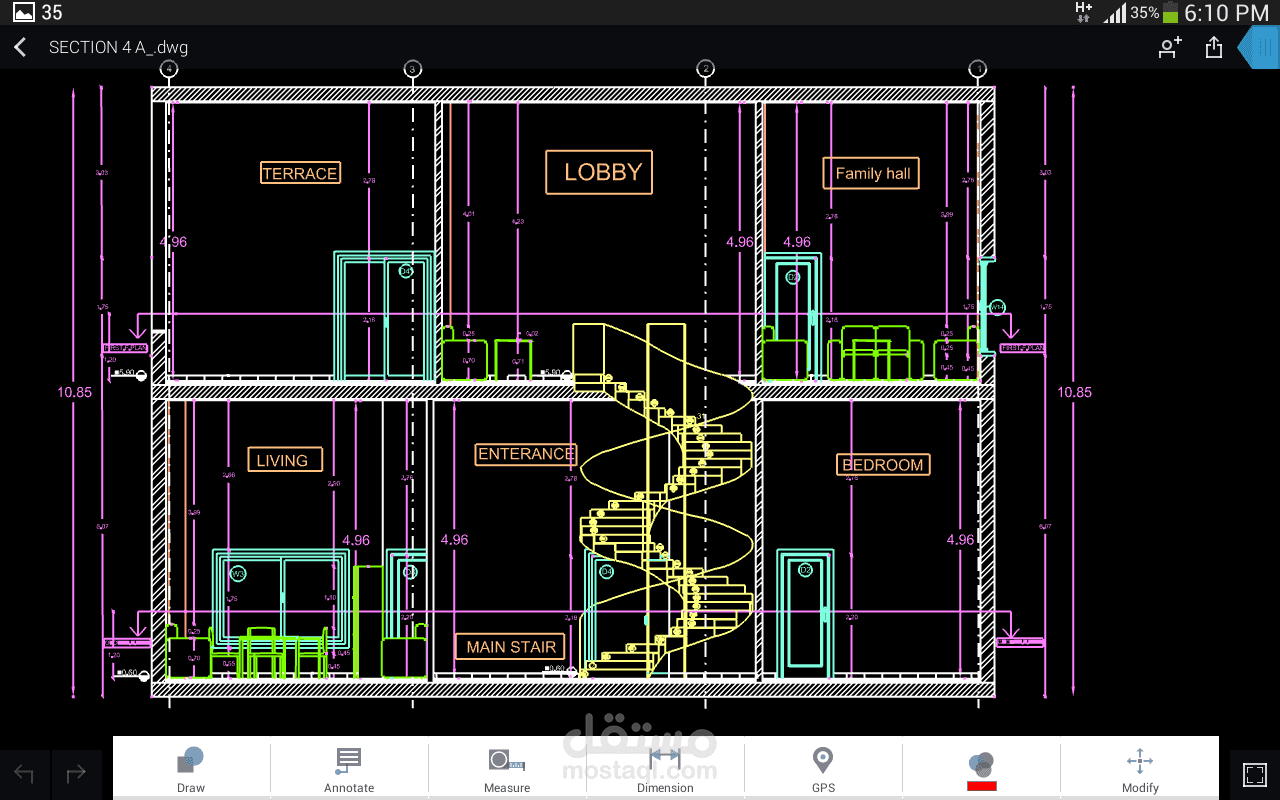This screenshot has width=1280, height=800.
Task: Select grid bubble 4 at the top
Action: [x=169, y=69]
